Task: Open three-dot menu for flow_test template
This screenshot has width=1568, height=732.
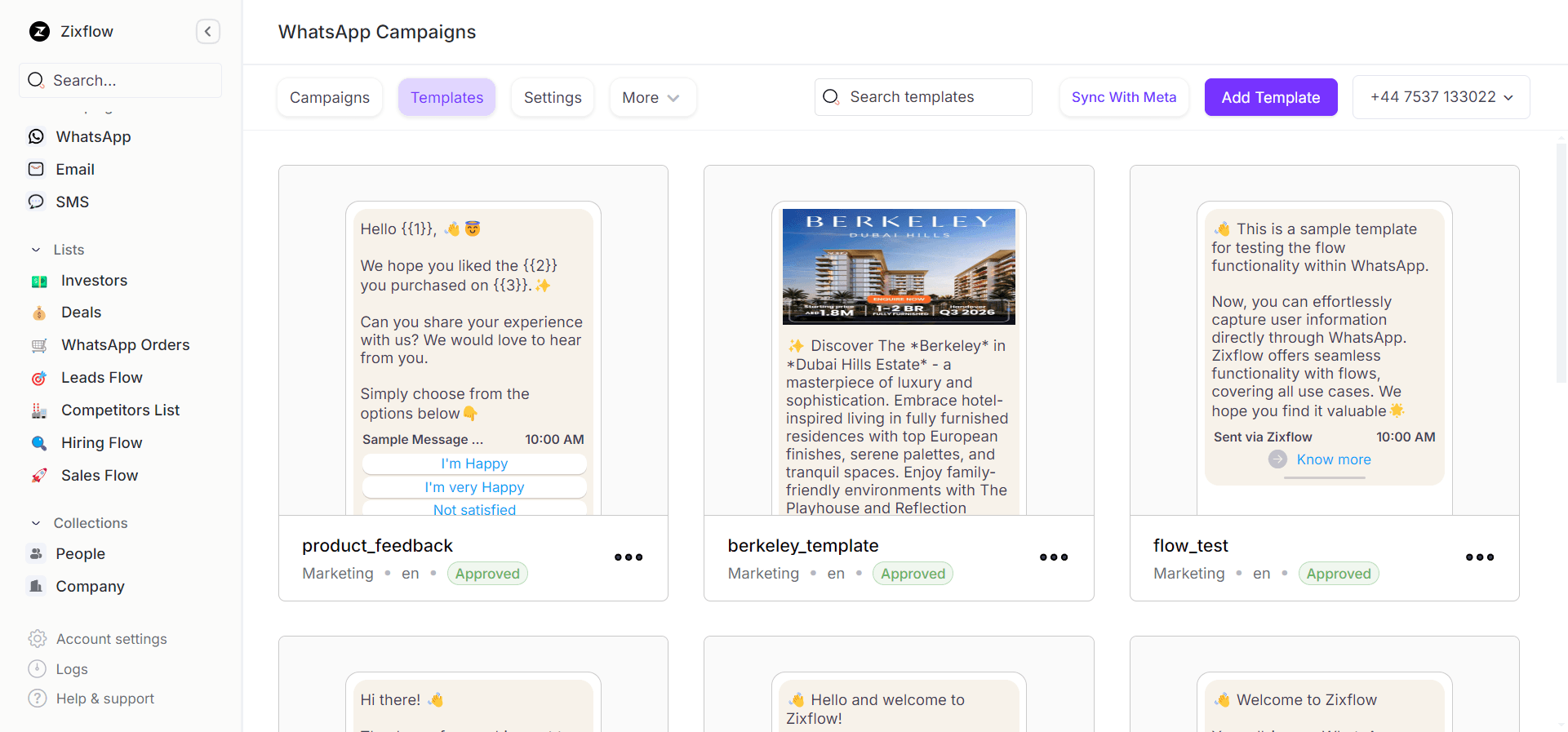Action: (1479, 557)
